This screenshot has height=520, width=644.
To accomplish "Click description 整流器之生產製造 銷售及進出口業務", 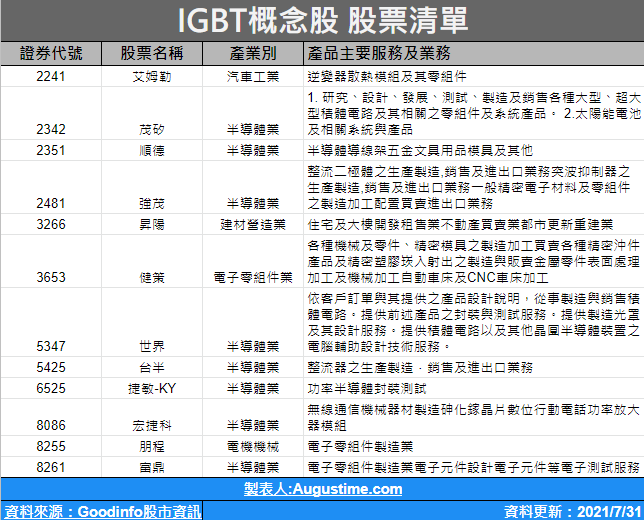I will click(420, 368).
